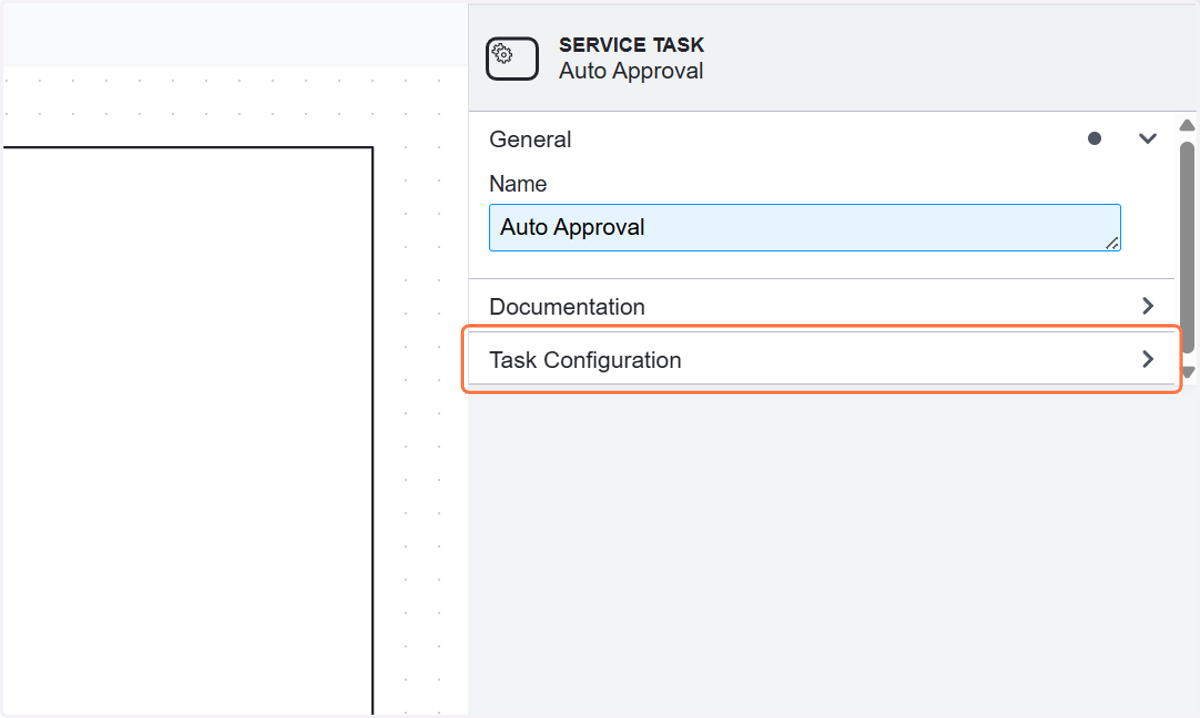Click the SERVICE TASK header label
Image resolution: width=1200 pixels, height=718 pixels.
[x=631, y=45]
